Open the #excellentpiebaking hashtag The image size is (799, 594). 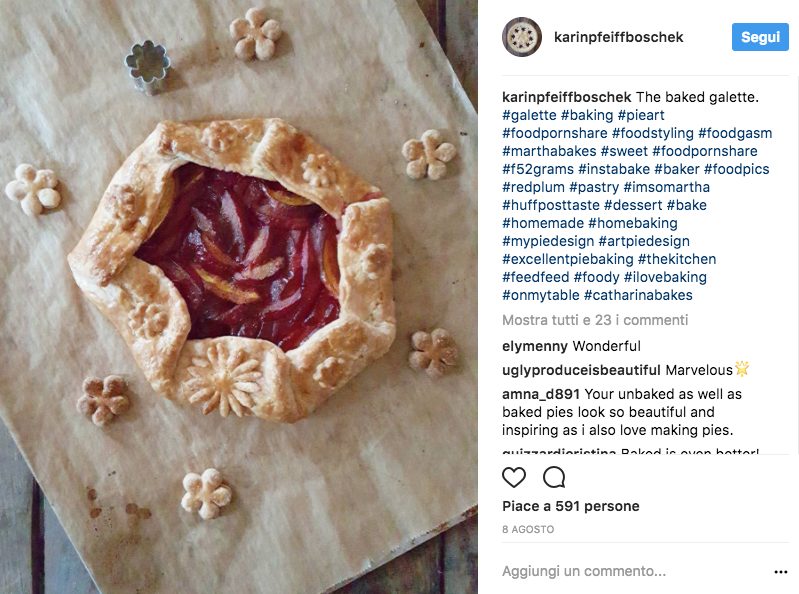click(x=568, y=259)
